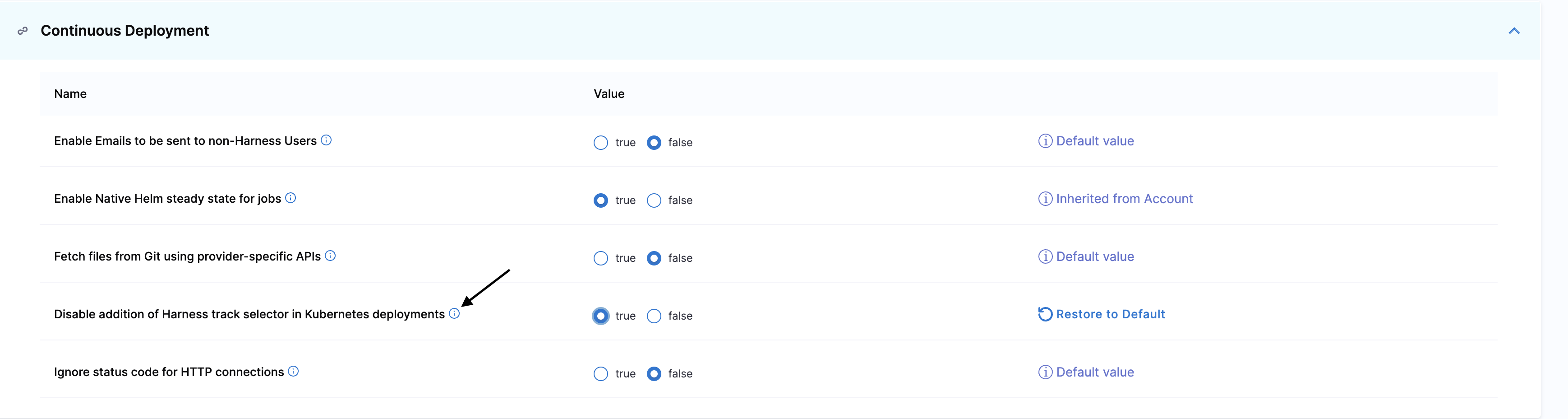Collapse the Continuous Deployment section
The width and height of the screenshot is (1568, 419).
coord(1514,30)
